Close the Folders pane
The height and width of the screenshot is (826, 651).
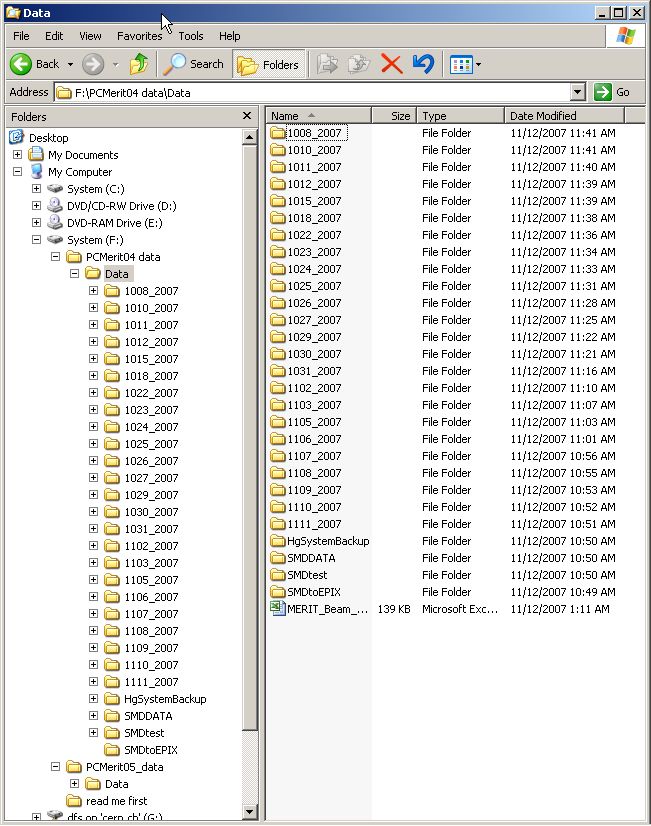246,116
